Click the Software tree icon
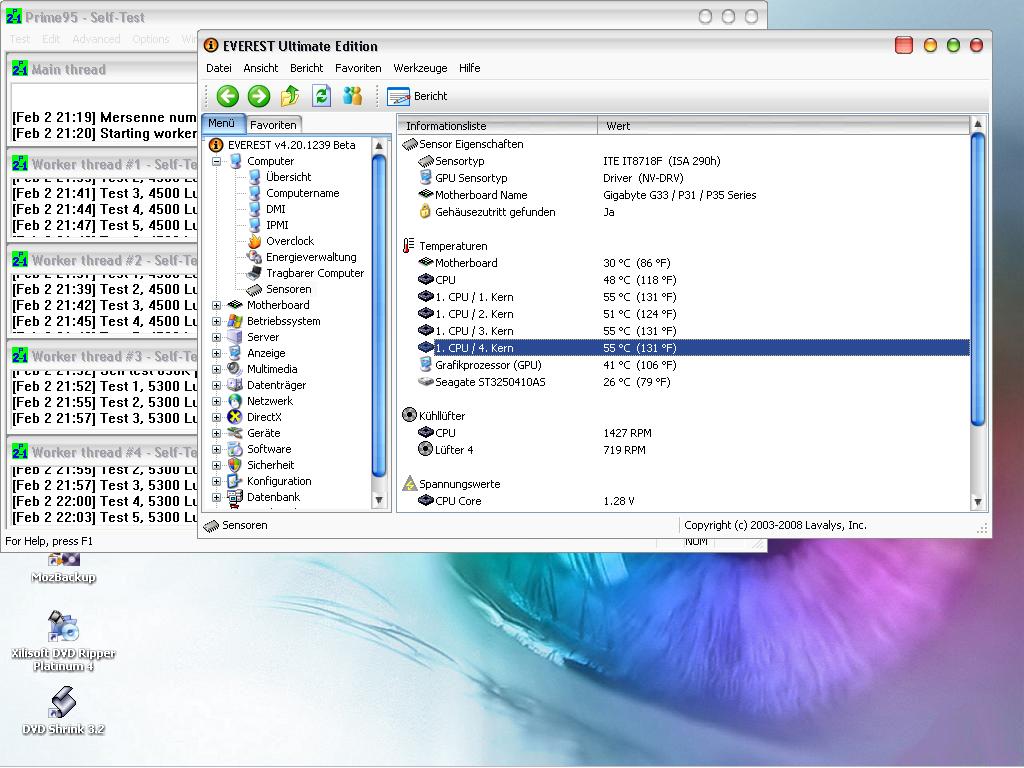The height and width of the screenshot is (768, 1024). [x=235, y=449]
